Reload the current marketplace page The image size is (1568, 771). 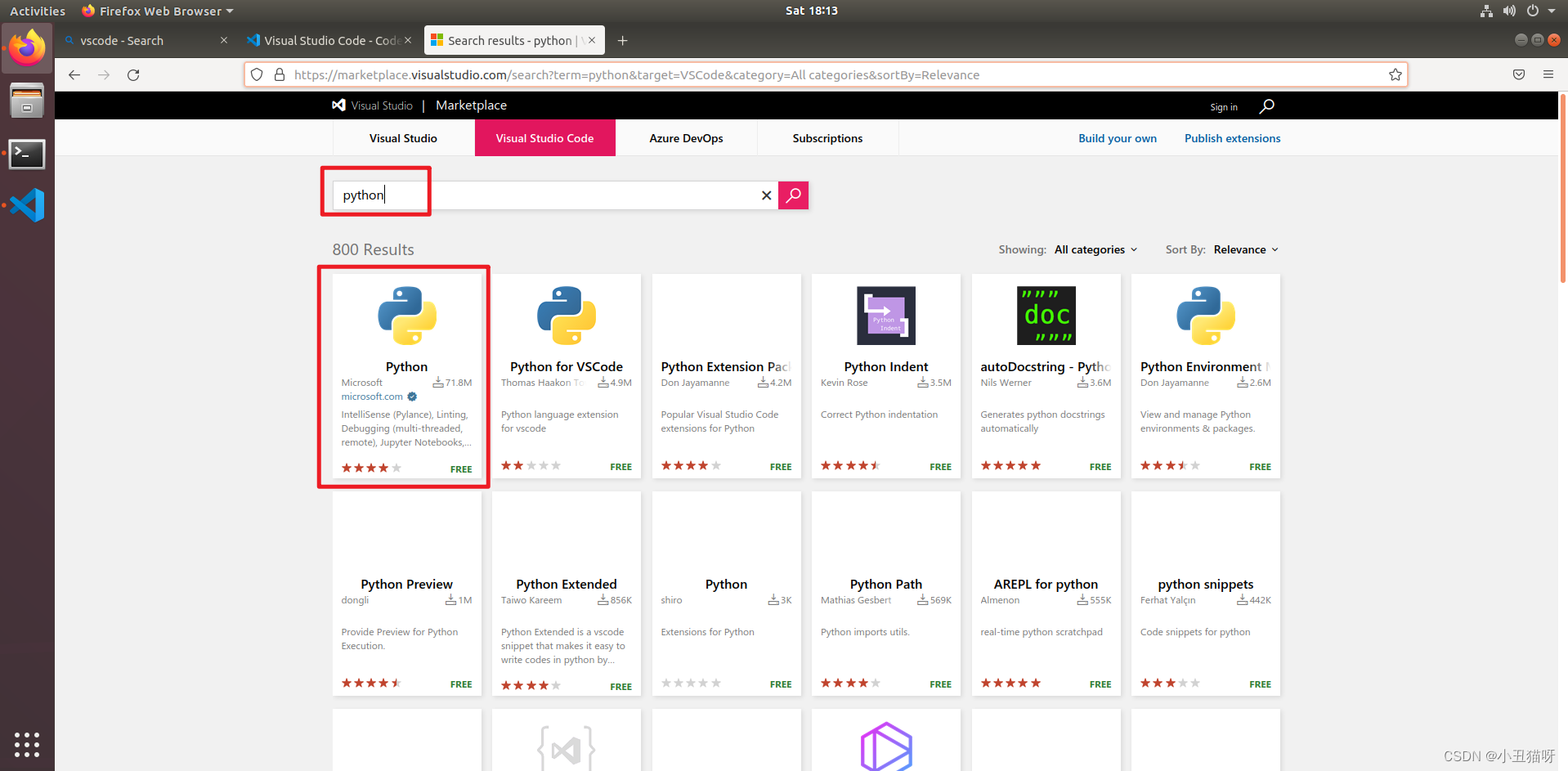[133, 74]
